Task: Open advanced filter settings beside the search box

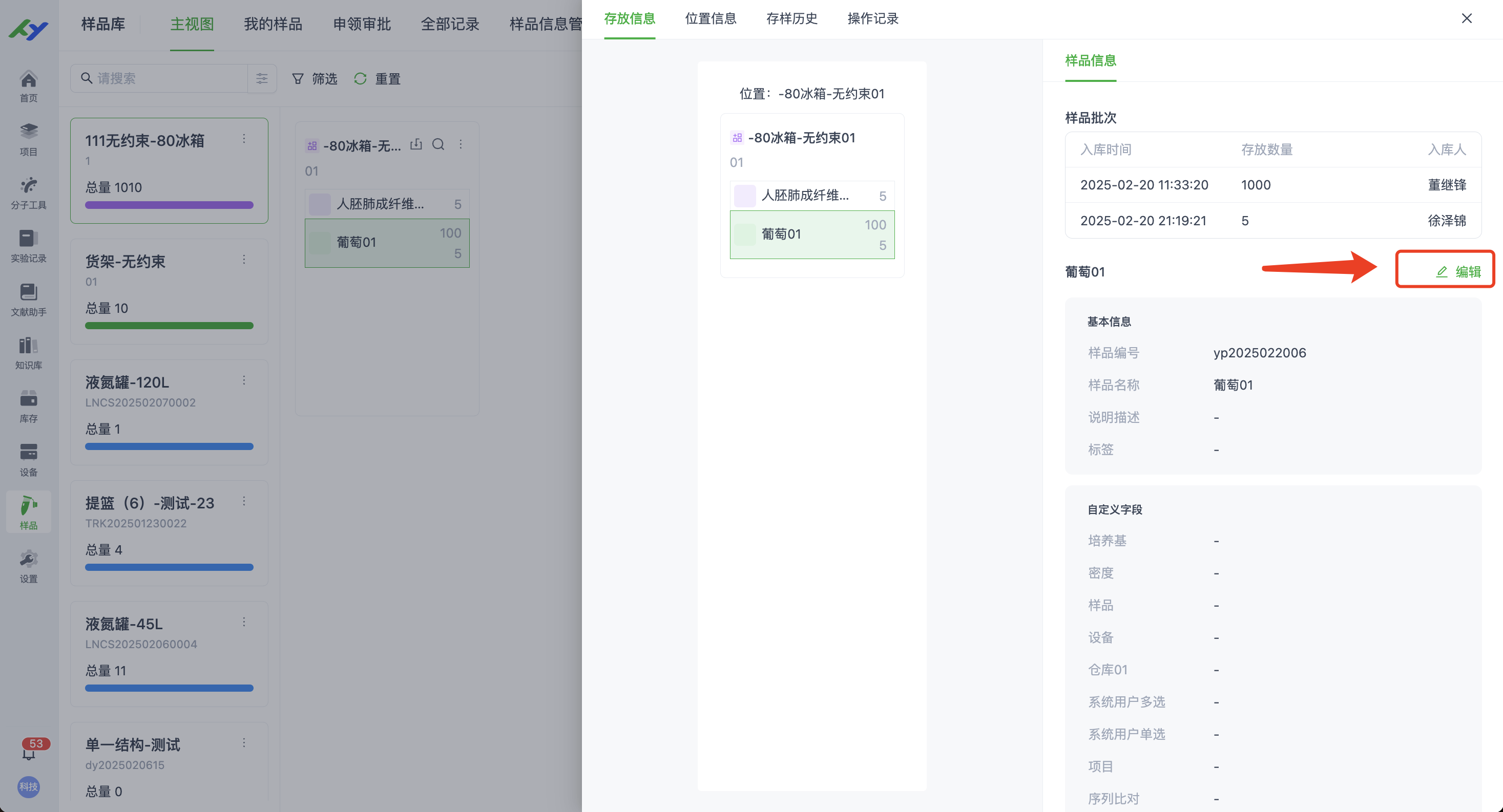Action: coord(261,78)
